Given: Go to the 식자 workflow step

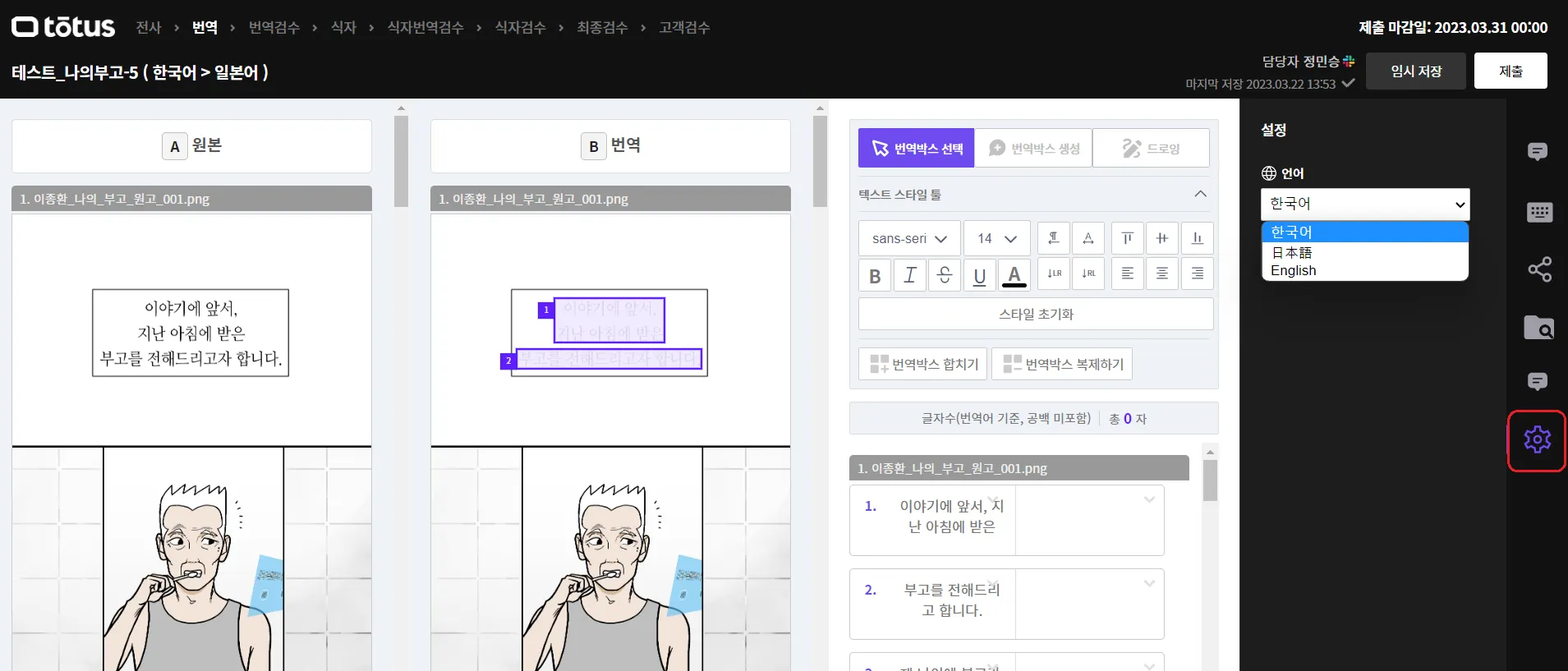Looking at the screenshot, I should [343, 27].
